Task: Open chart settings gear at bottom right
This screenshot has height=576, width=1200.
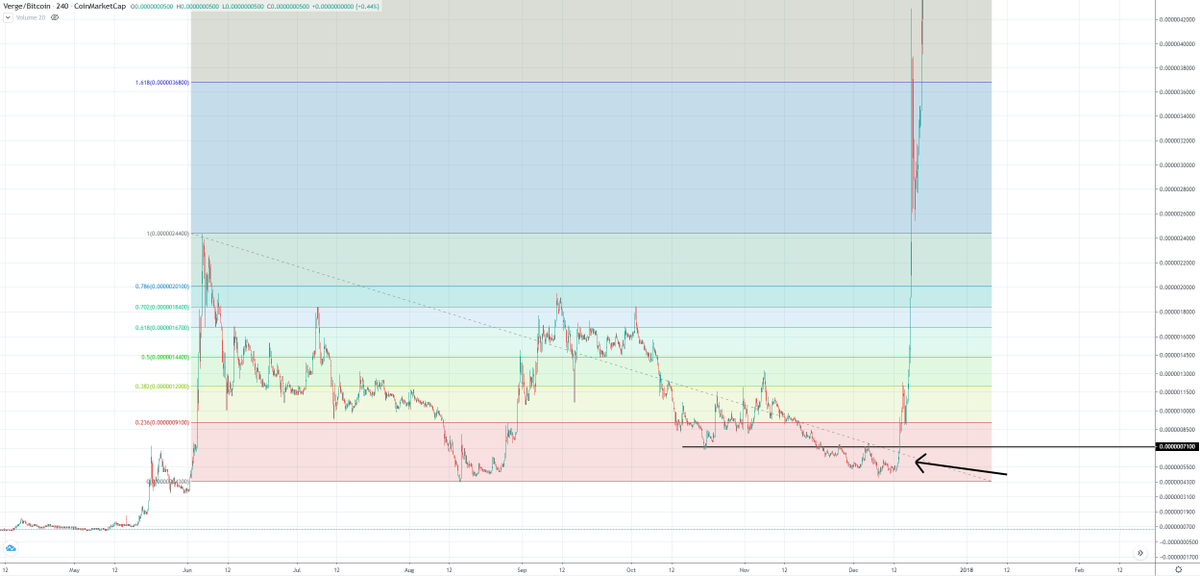Action: [x=1178, y=568]
